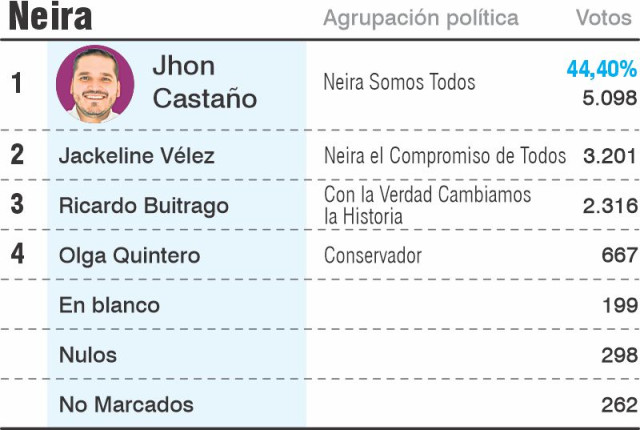Click the Agrupación política column header
The height and width of the screenshot is (430, 640).
click(x=421, y=19)
